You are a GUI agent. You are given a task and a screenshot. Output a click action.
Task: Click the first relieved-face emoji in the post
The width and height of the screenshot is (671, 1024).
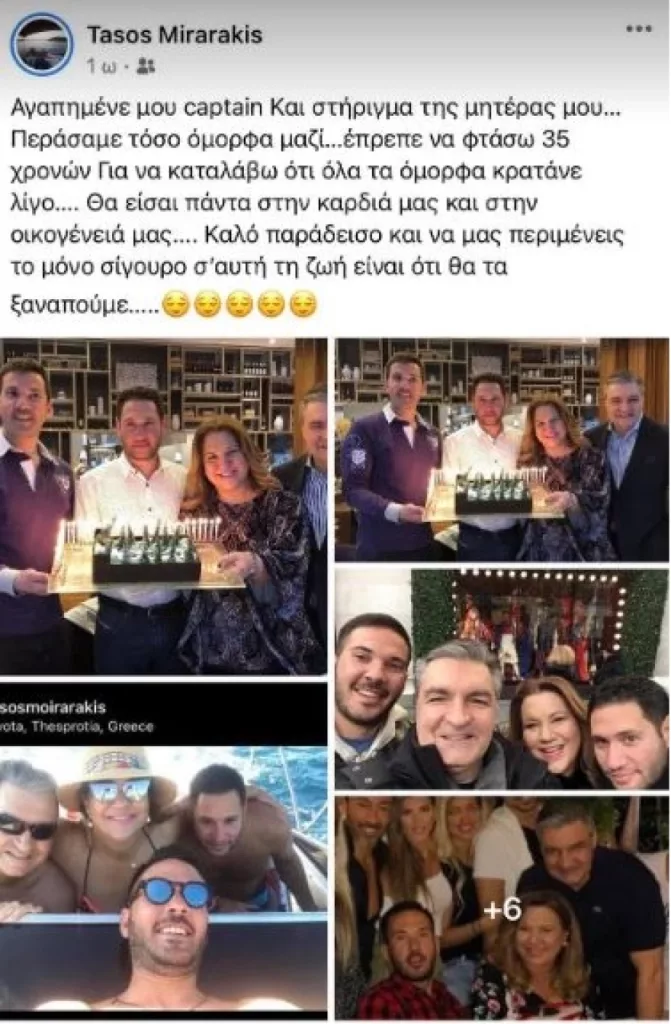tap(175, 304)
